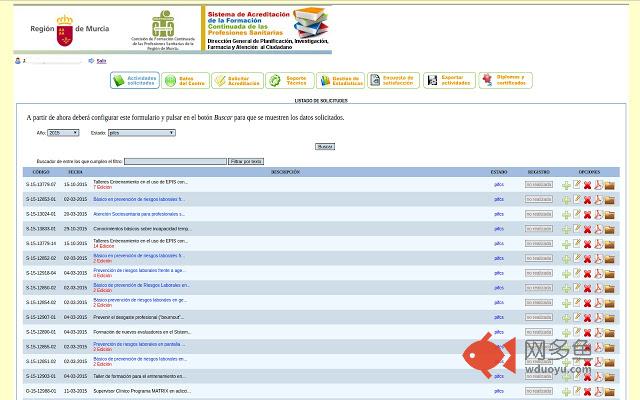Image resolution: width=640 pixels, height=400 pixels.
Task: Open PDF for Conocimientos básicos sobre incapacidad row
Action: pyautogui.click(x=598, y=229)
